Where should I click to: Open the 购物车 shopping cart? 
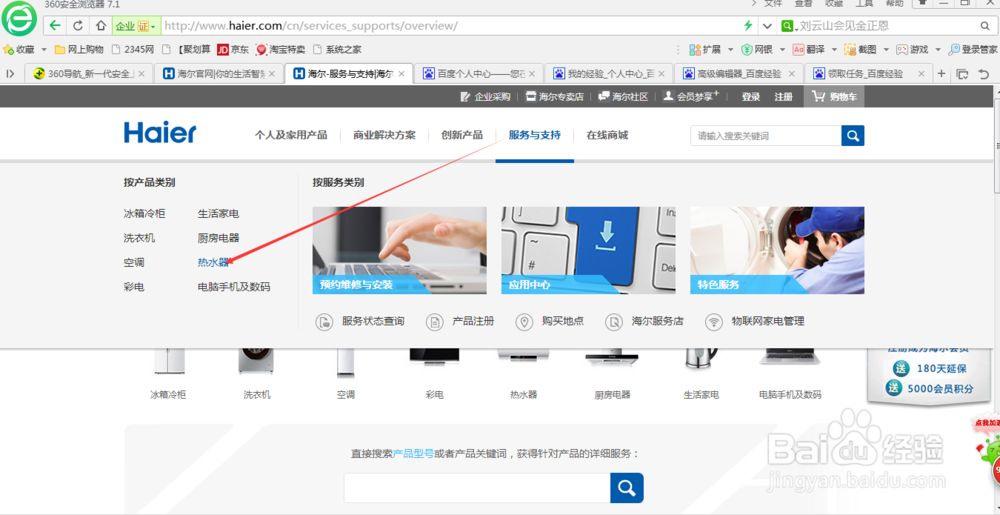[834, 97]
